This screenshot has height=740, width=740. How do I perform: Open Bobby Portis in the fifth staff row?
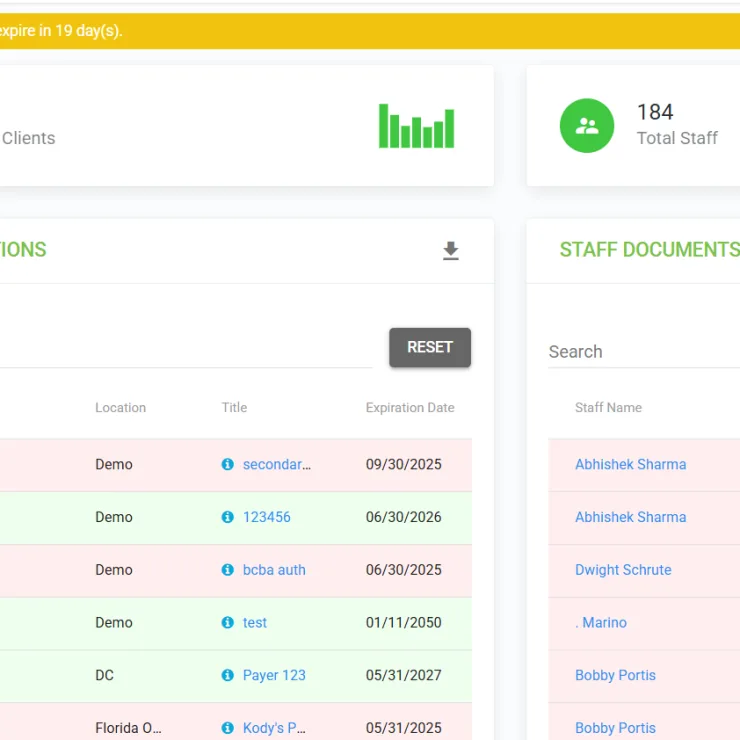tap(615, 675)
